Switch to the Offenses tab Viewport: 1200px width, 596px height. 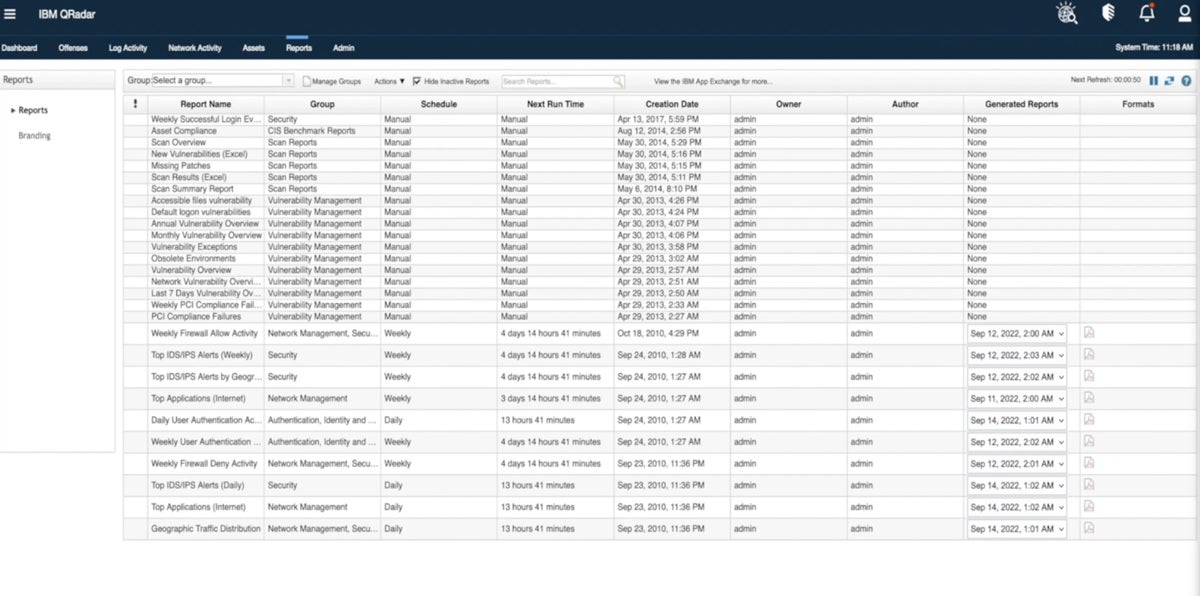pos(73,48)
